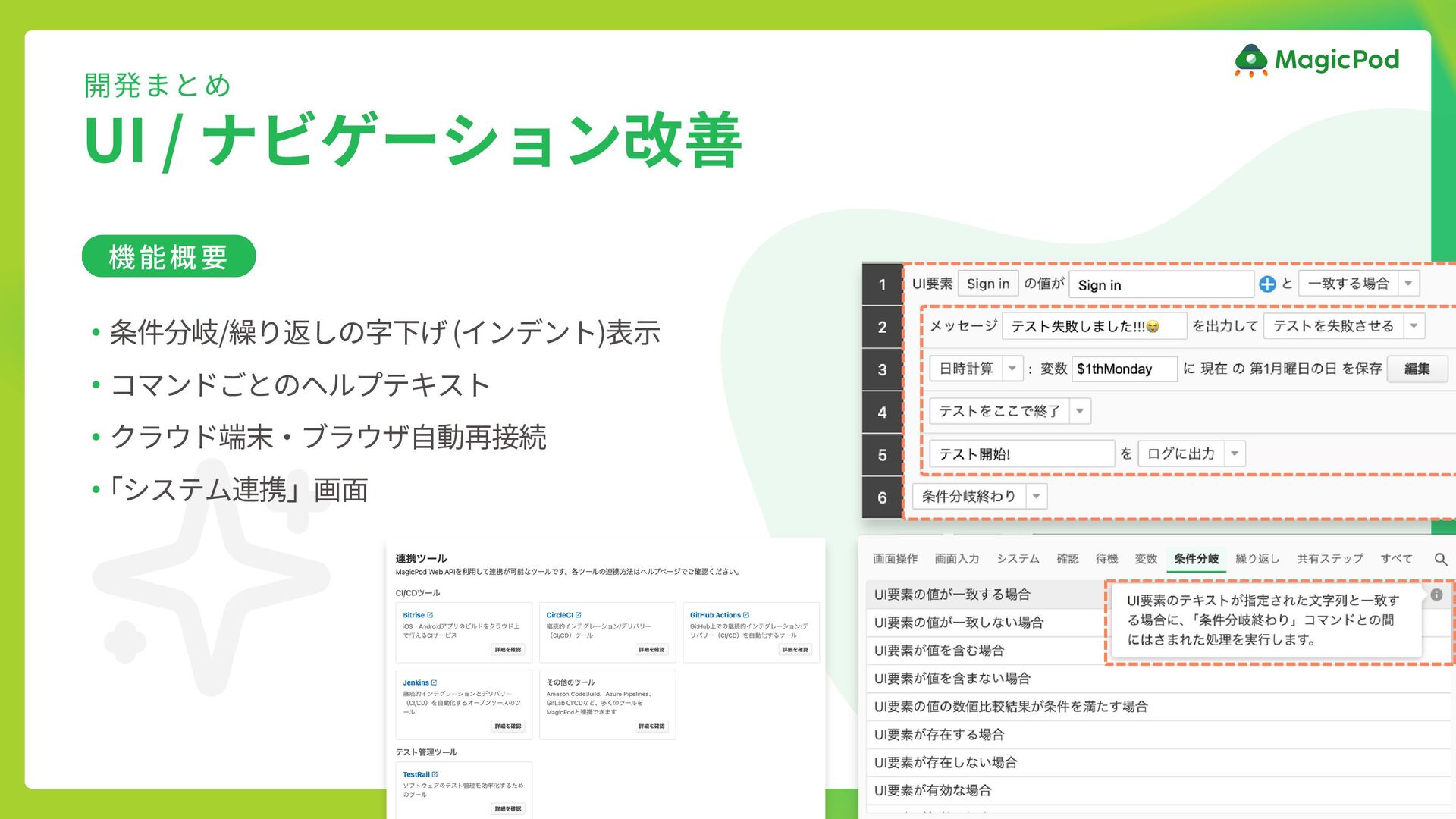Select UI要素が存在しない場合 row
Image resolution: width=1456 pixels, height=819 pixels.
(x=1159, y=763)
